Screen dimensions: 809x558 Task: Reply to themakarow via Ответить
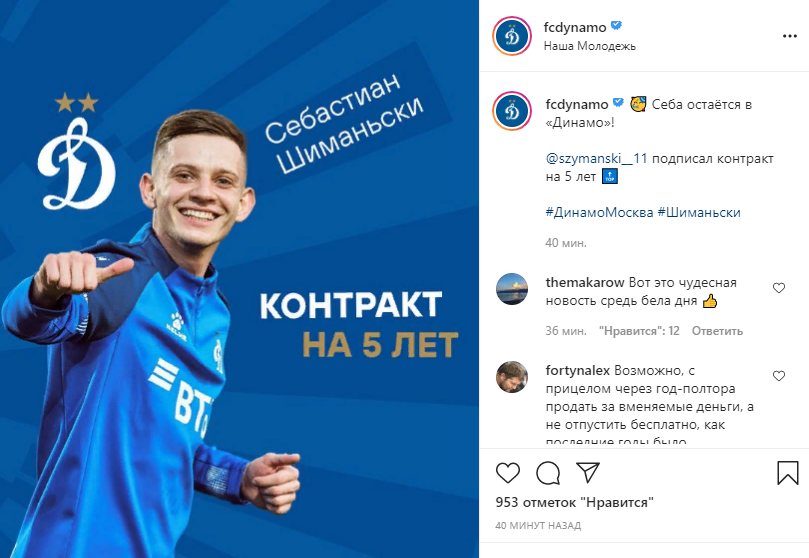coord(717,331)
